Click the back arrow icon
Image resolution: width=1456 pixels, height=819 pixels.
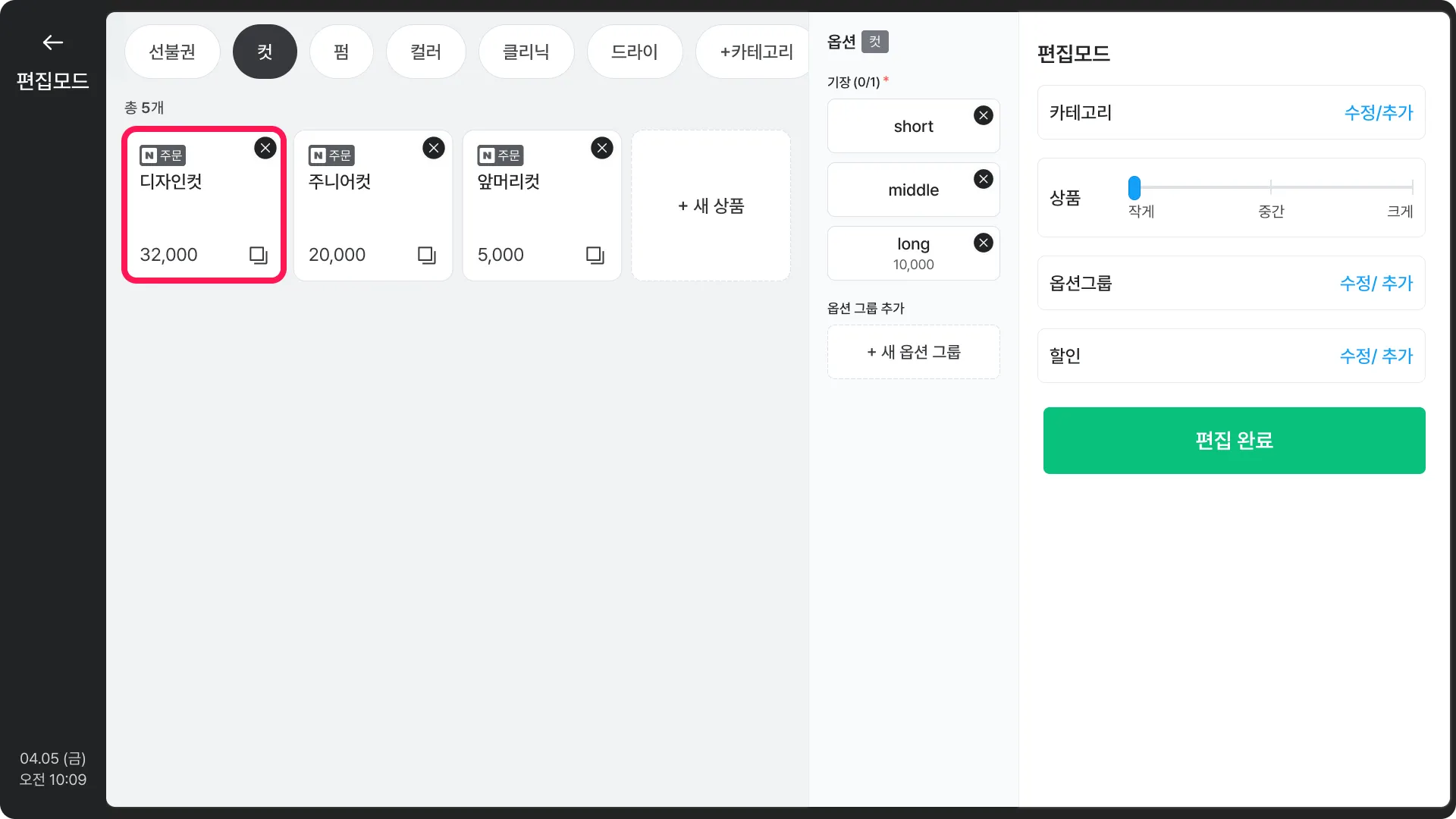[52, 42]
